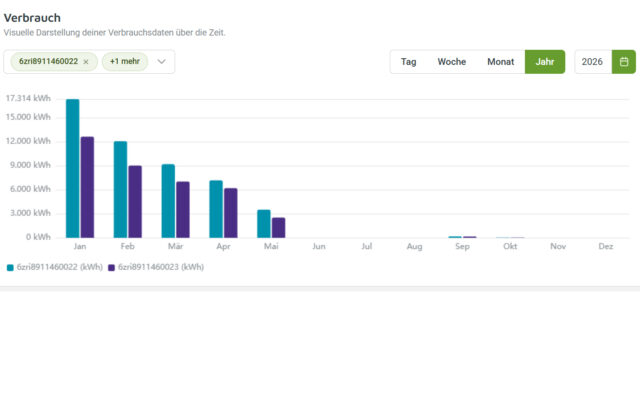Click the Verbrauch heading
Viewport: 640px width, 400px height.
(32, 18)
